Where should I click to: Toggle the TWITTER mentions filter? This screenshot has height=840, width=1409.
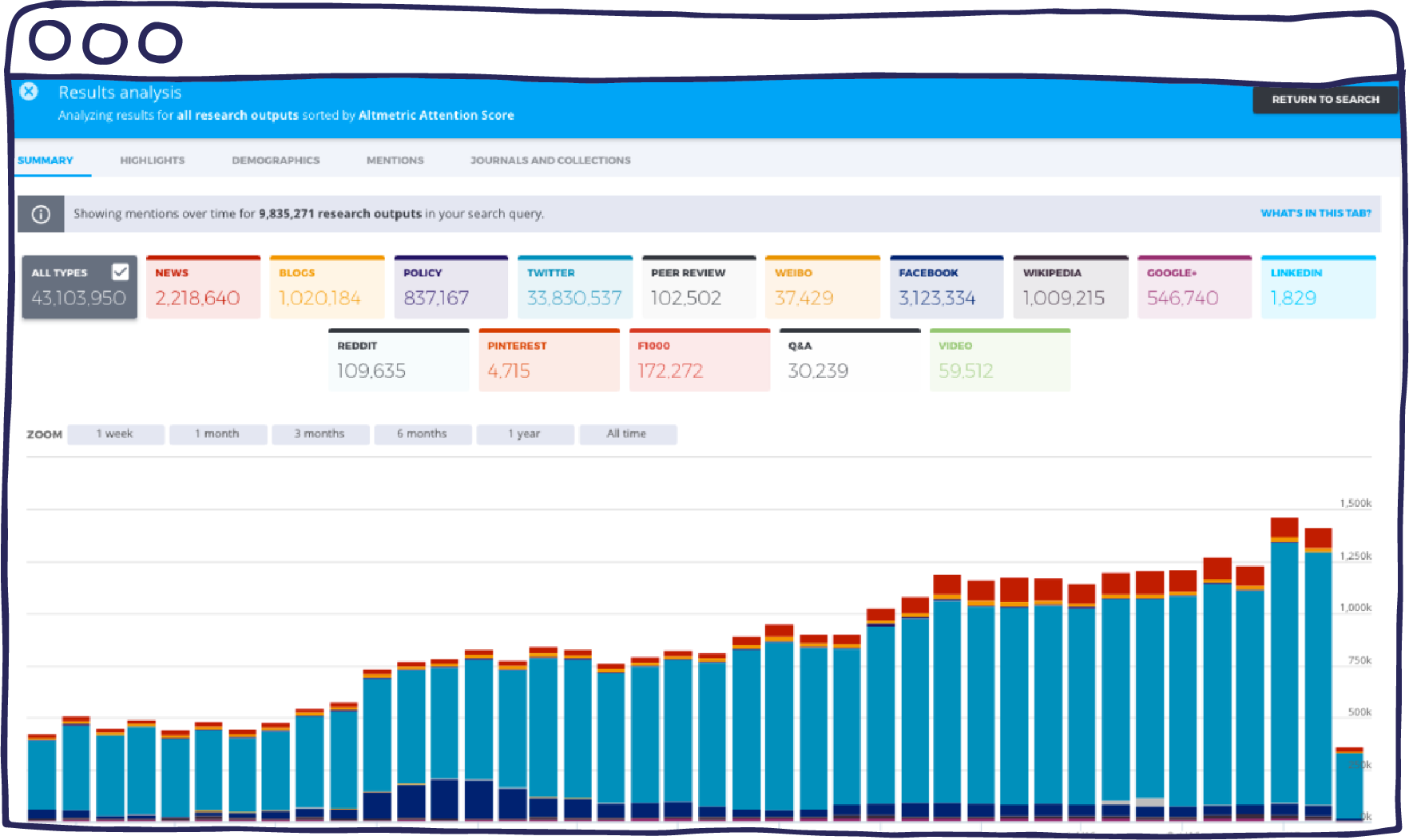575,286
